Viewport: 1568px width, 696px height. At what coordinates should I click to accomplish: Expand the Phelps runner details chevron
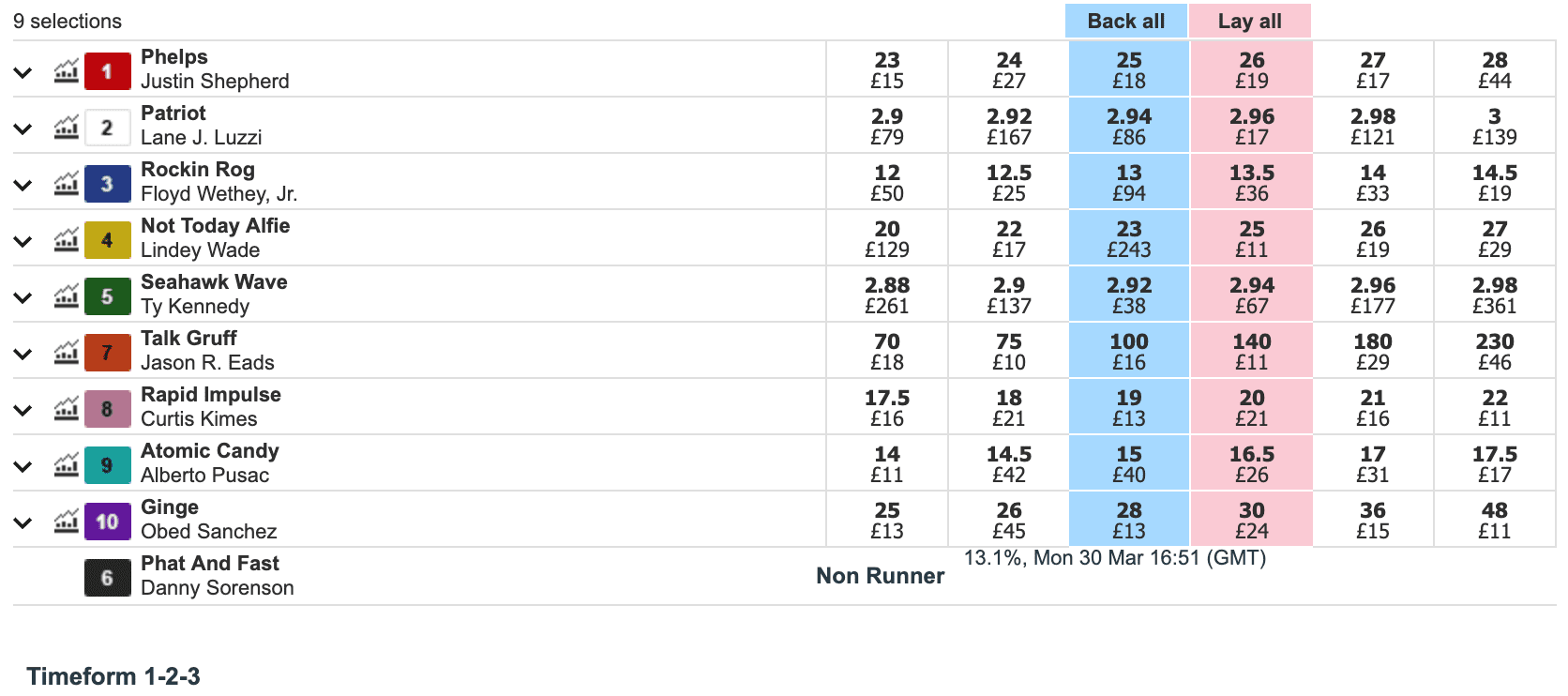point(23,72)
